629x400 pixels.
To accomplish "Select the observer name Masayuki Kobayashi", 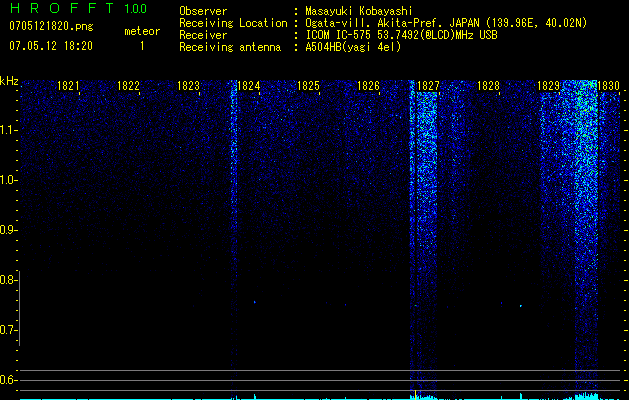I will [359, 11].
